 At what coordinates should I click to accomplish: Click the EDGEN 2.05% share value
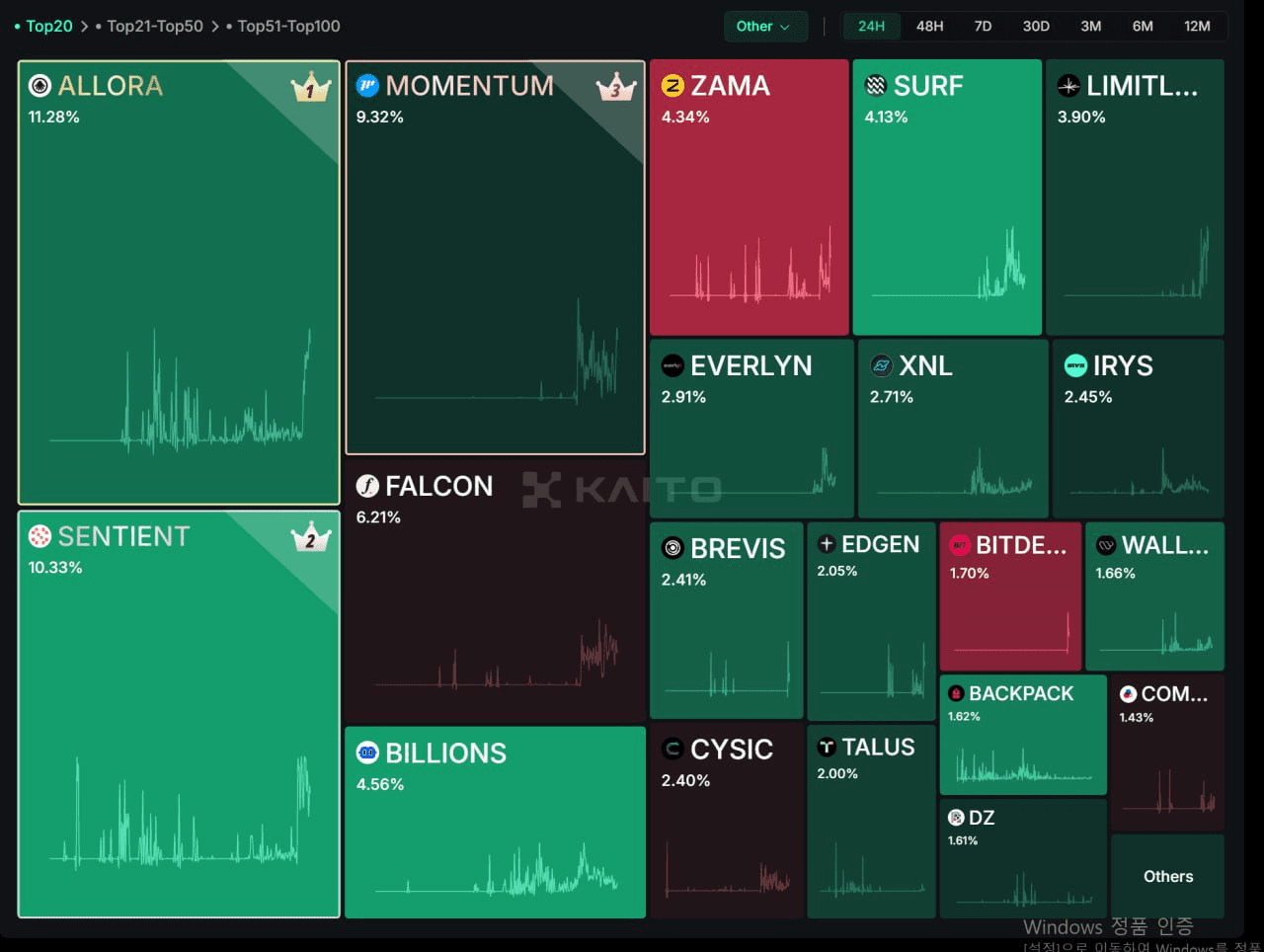[x=837, y=571]
